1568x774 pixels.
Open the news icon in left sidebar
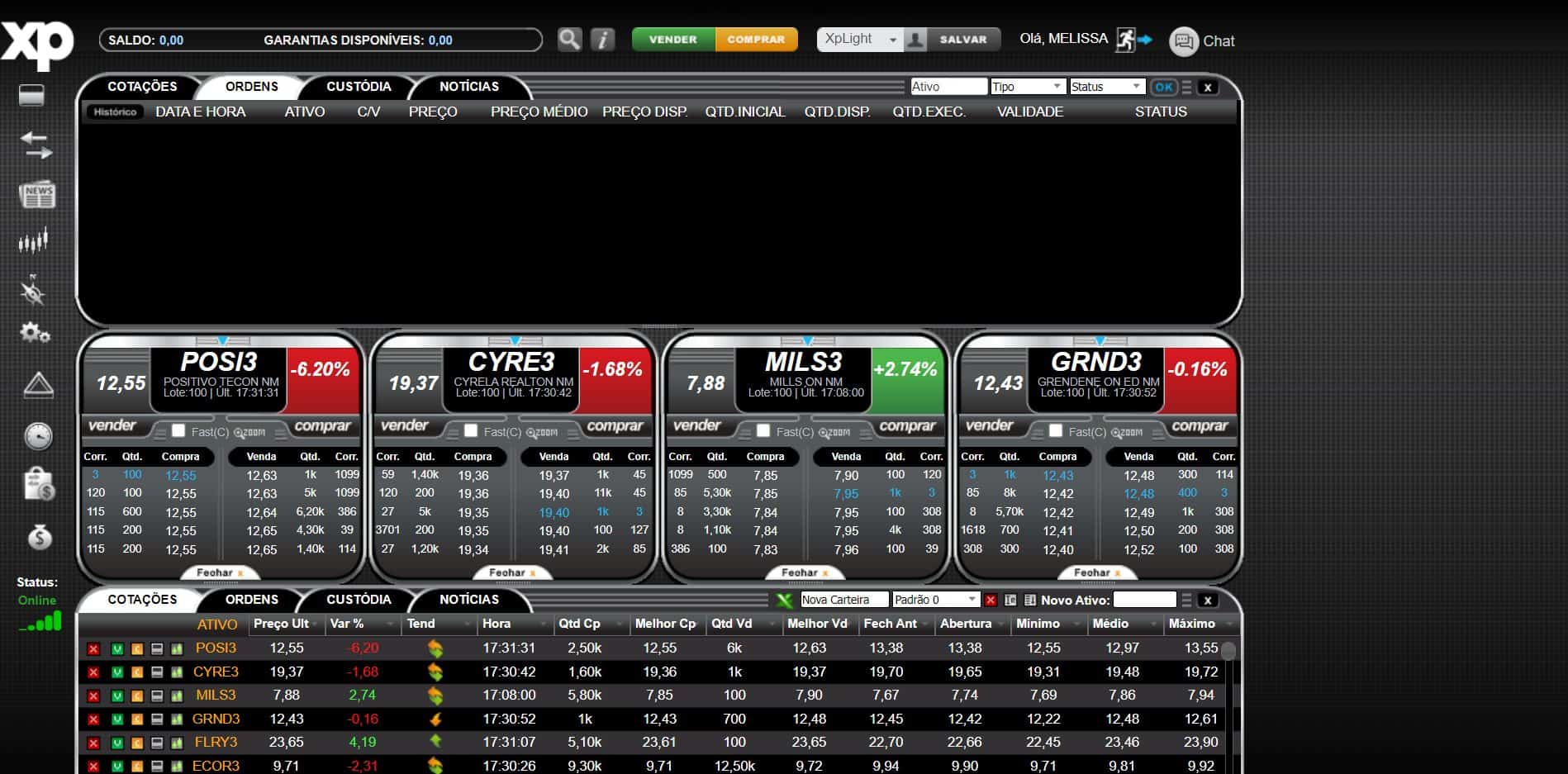(37, 195)
